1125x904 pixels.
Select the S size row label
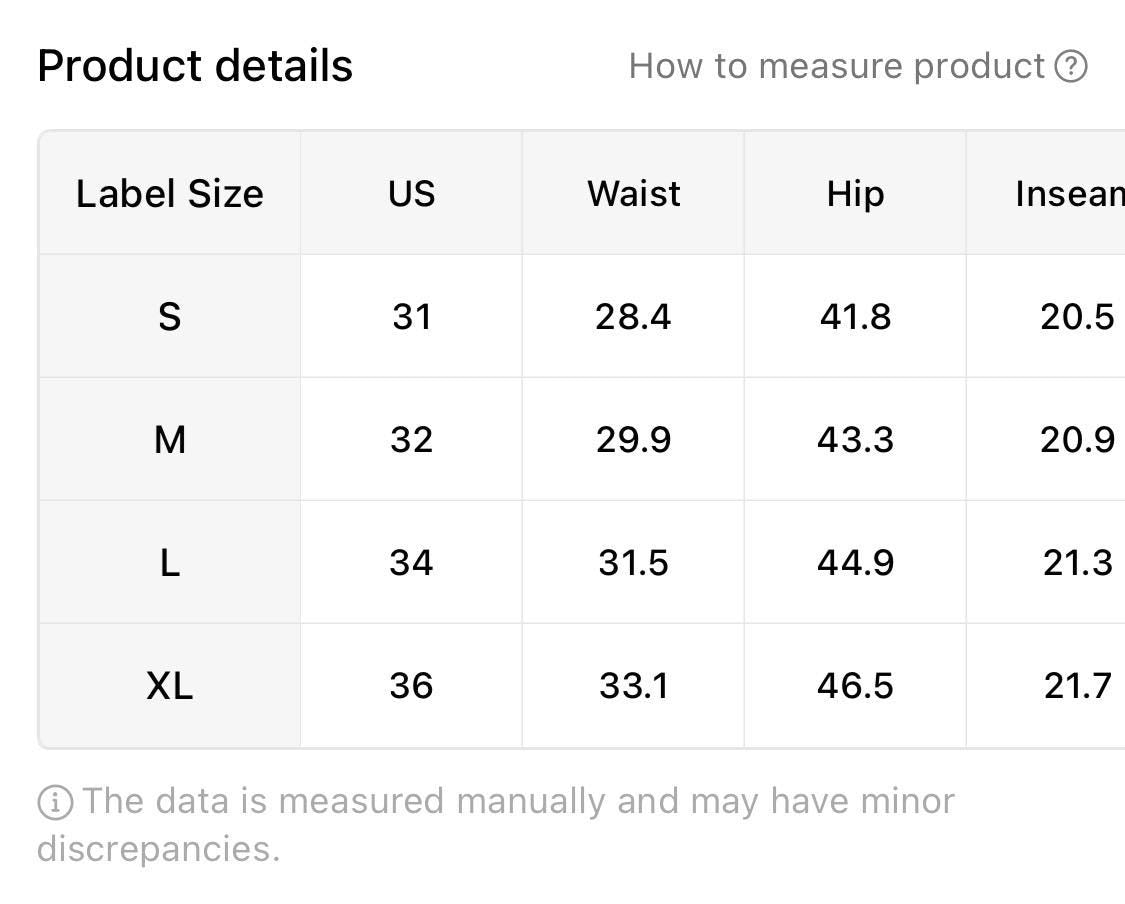170,317
